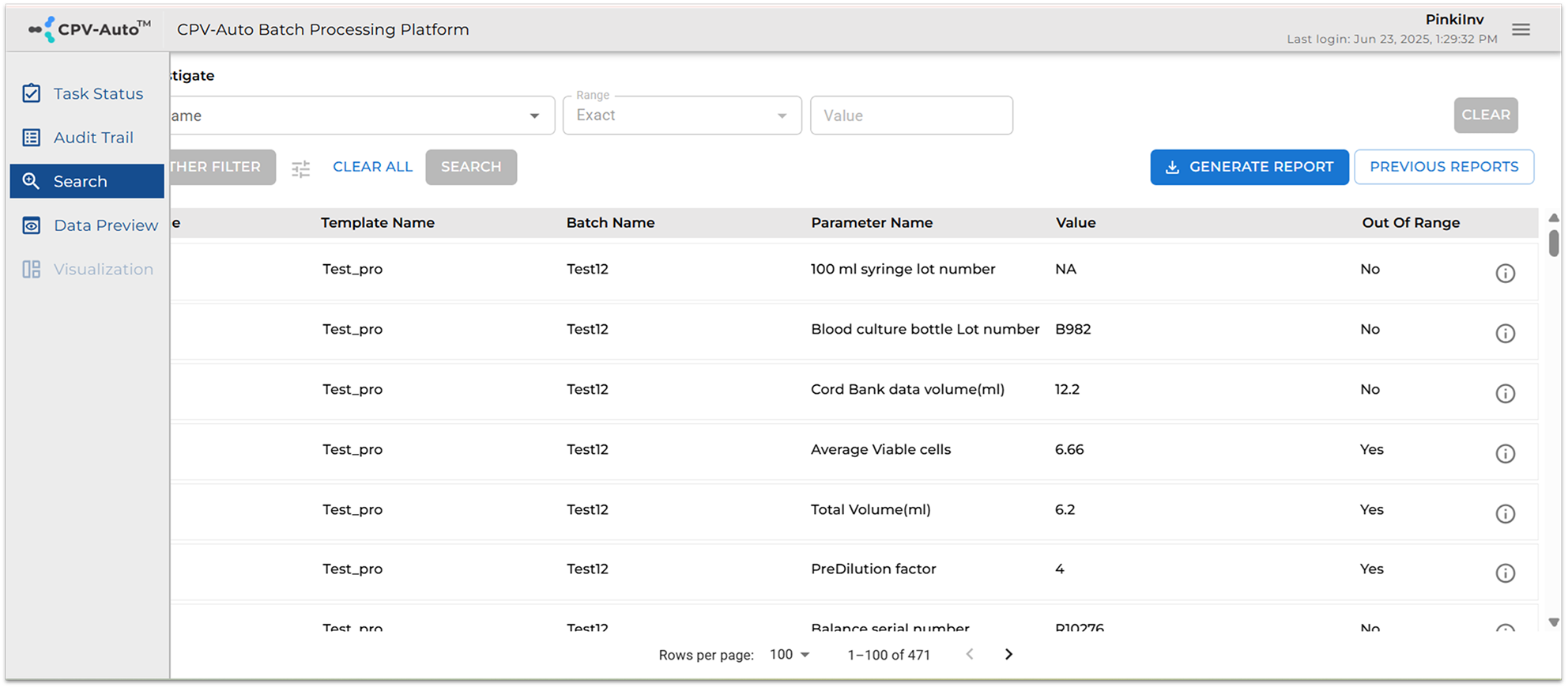Click the scrollbar down arrow
1568x688 pixels.
coord(1554,622)
